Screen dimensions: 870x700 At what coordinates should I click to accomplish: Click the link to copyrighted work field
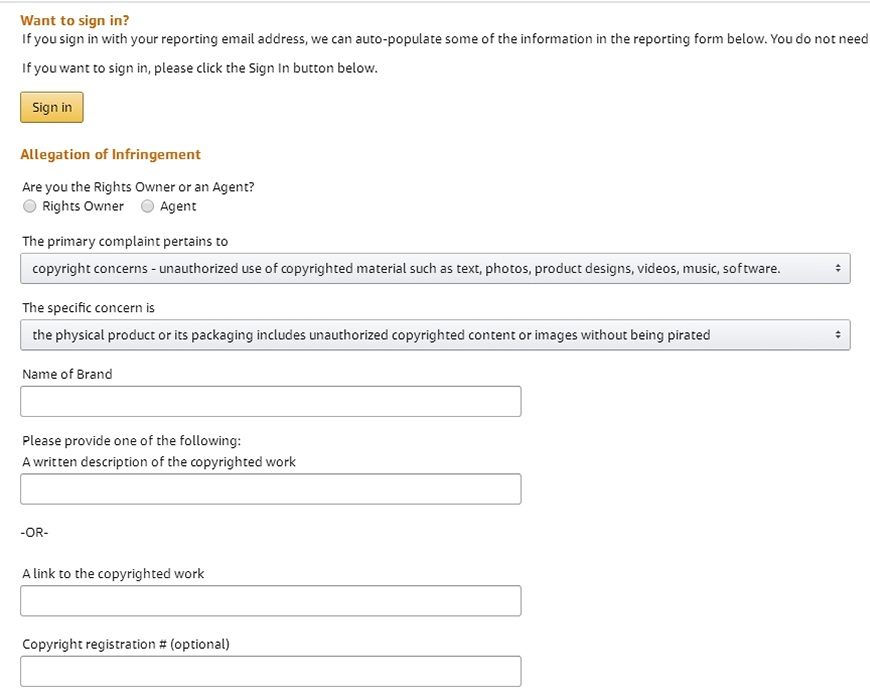[x=270, y=601]
